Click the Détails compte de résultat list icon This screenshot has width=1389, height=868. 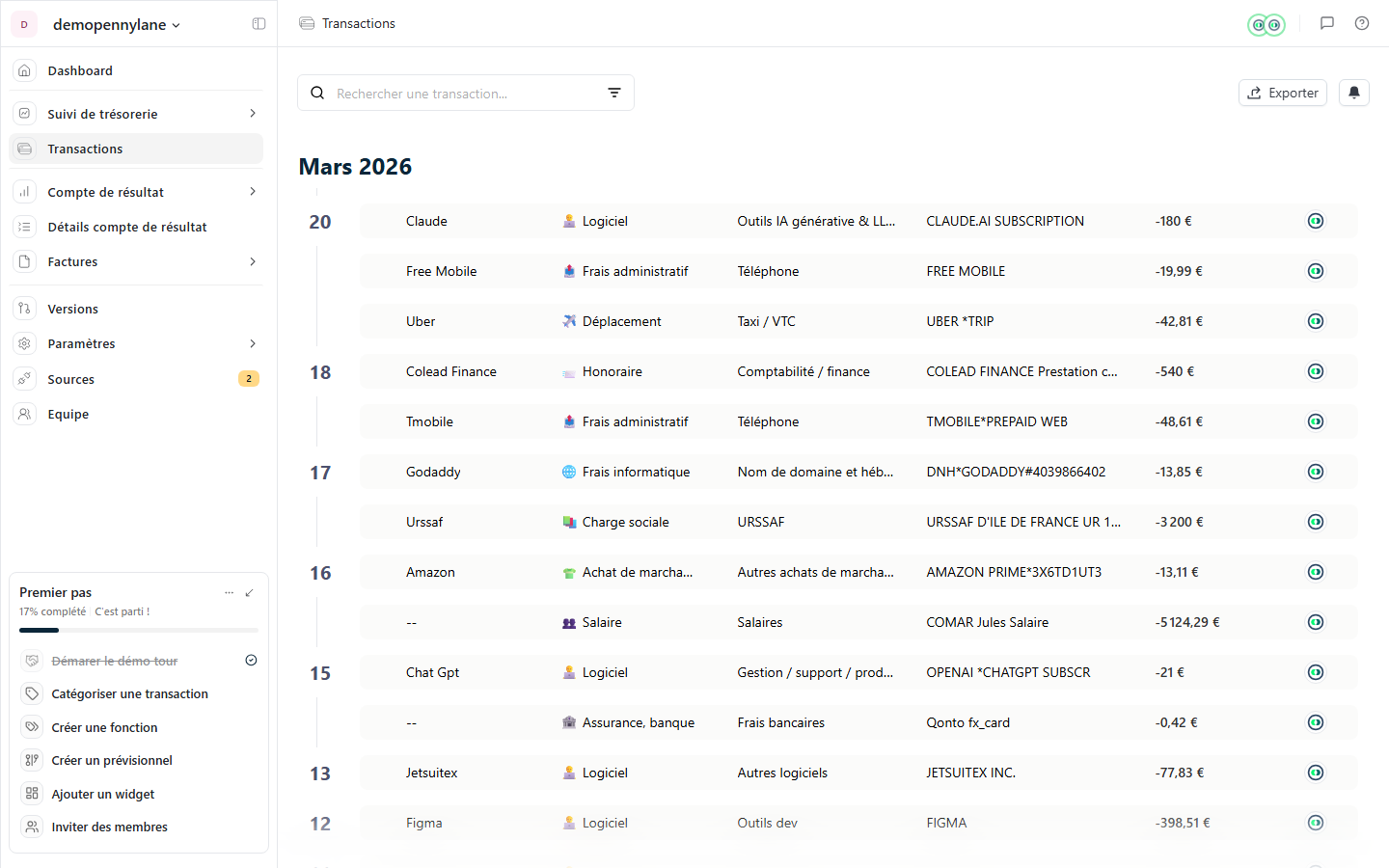tap(25, 227)
